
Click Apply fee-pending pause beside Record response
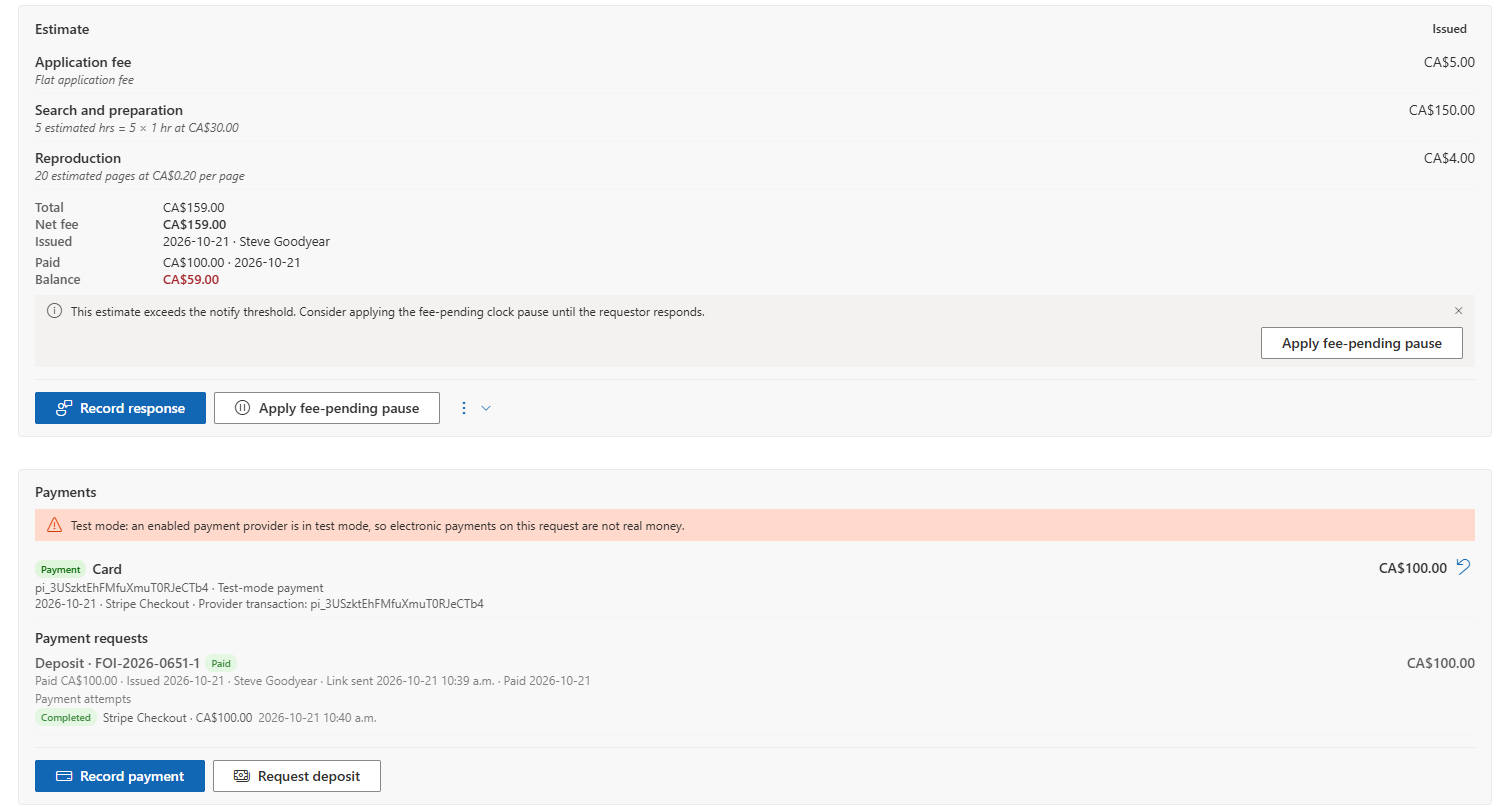[327, 408]
